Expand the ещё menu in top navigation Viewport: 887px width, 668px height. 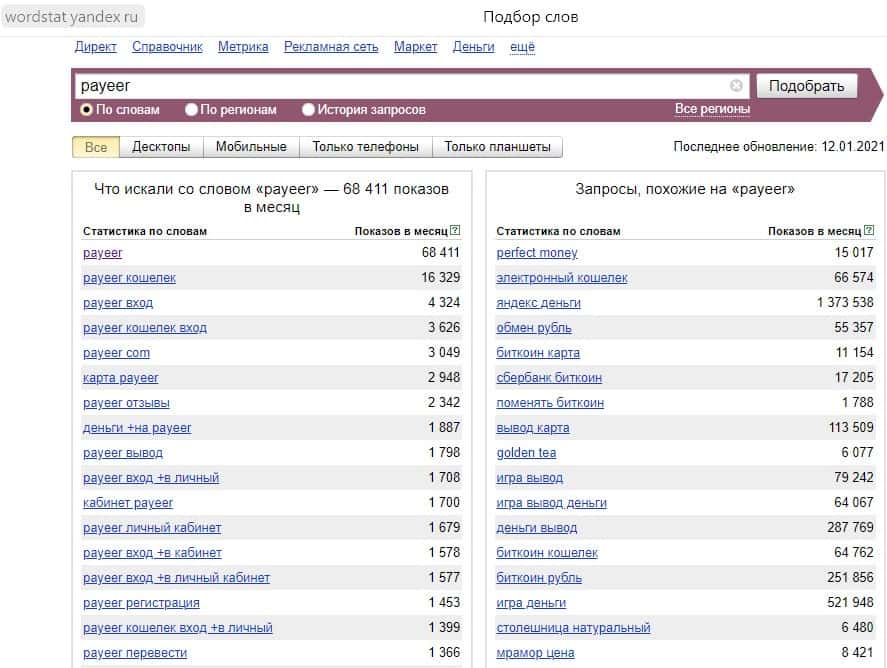point(522,47)
